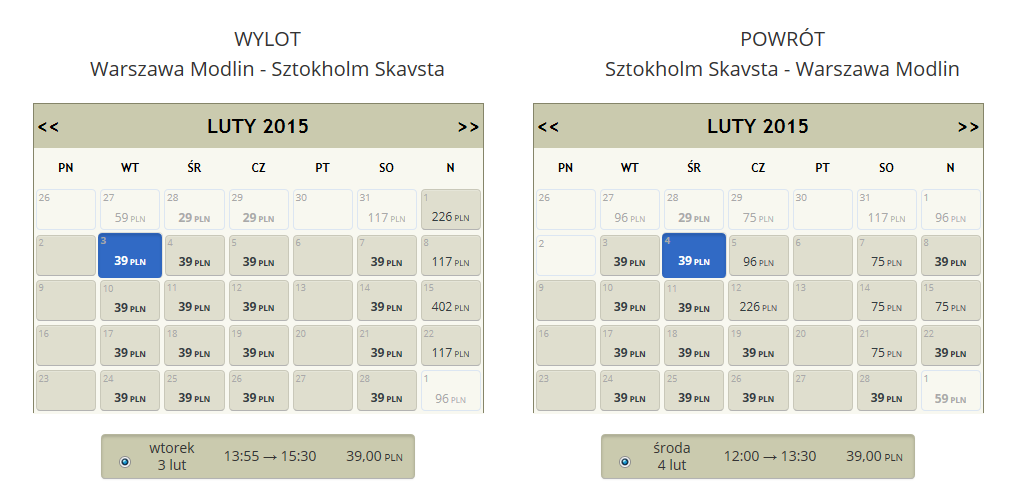1013x497 pixels.
Task: Select departure on February 10 for 39 PLN
Action: 130,301
